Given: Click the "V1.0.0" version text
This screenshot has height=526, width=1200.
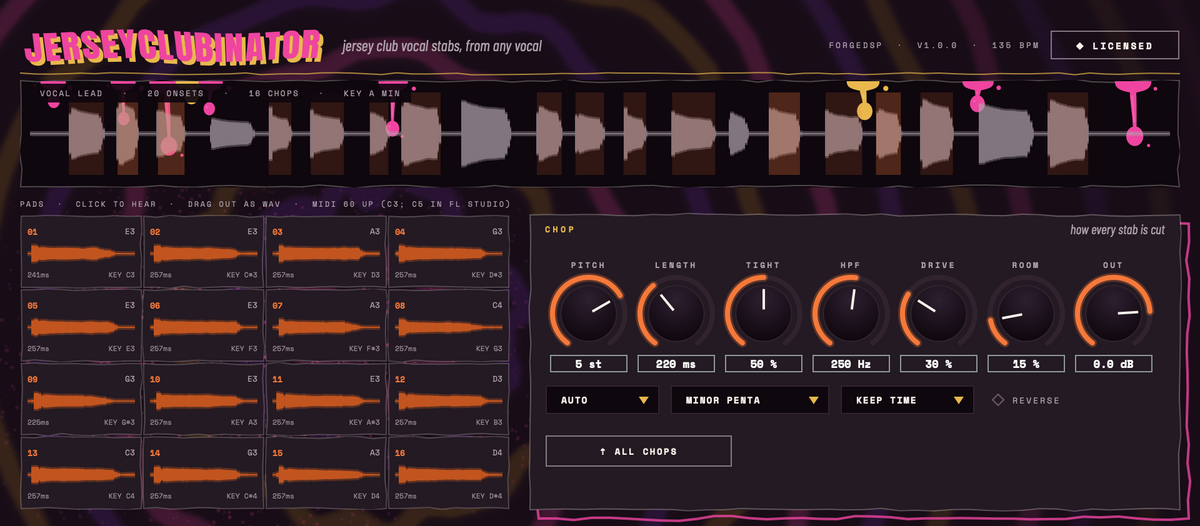Looking at the screenshot, I should point(937,46).
